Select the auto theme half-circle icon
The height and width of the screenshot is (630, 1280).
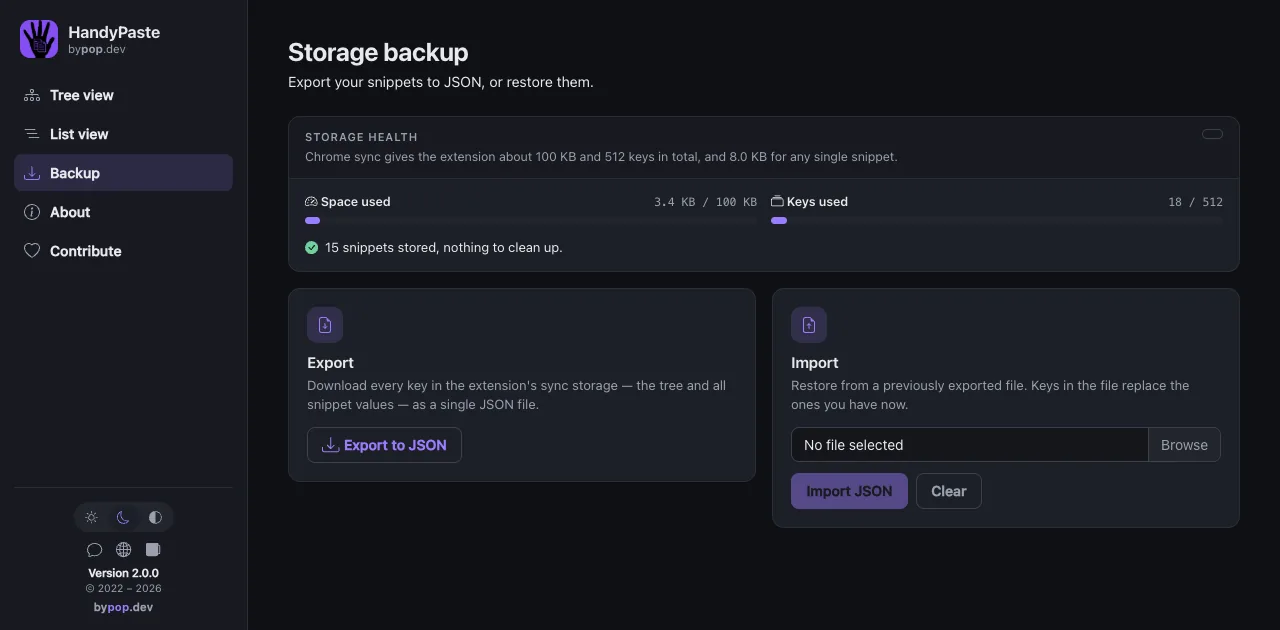tap(155, 517)
